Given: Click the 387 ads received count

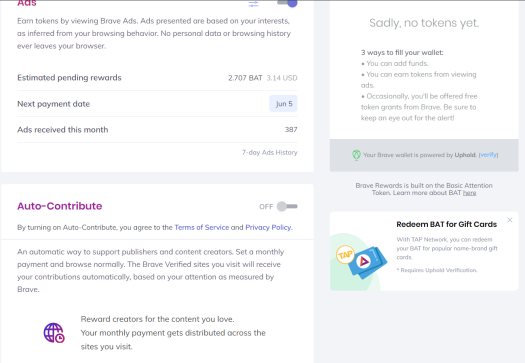Looking at the screenshot, I should coord(291,130).
